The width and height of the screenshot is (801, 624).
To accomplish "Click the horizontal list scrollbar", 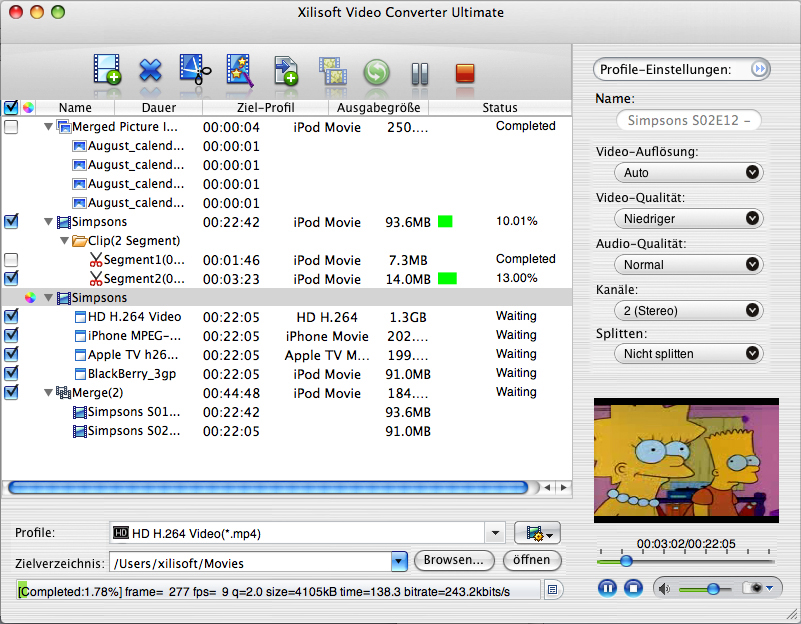I will point(269,487).
